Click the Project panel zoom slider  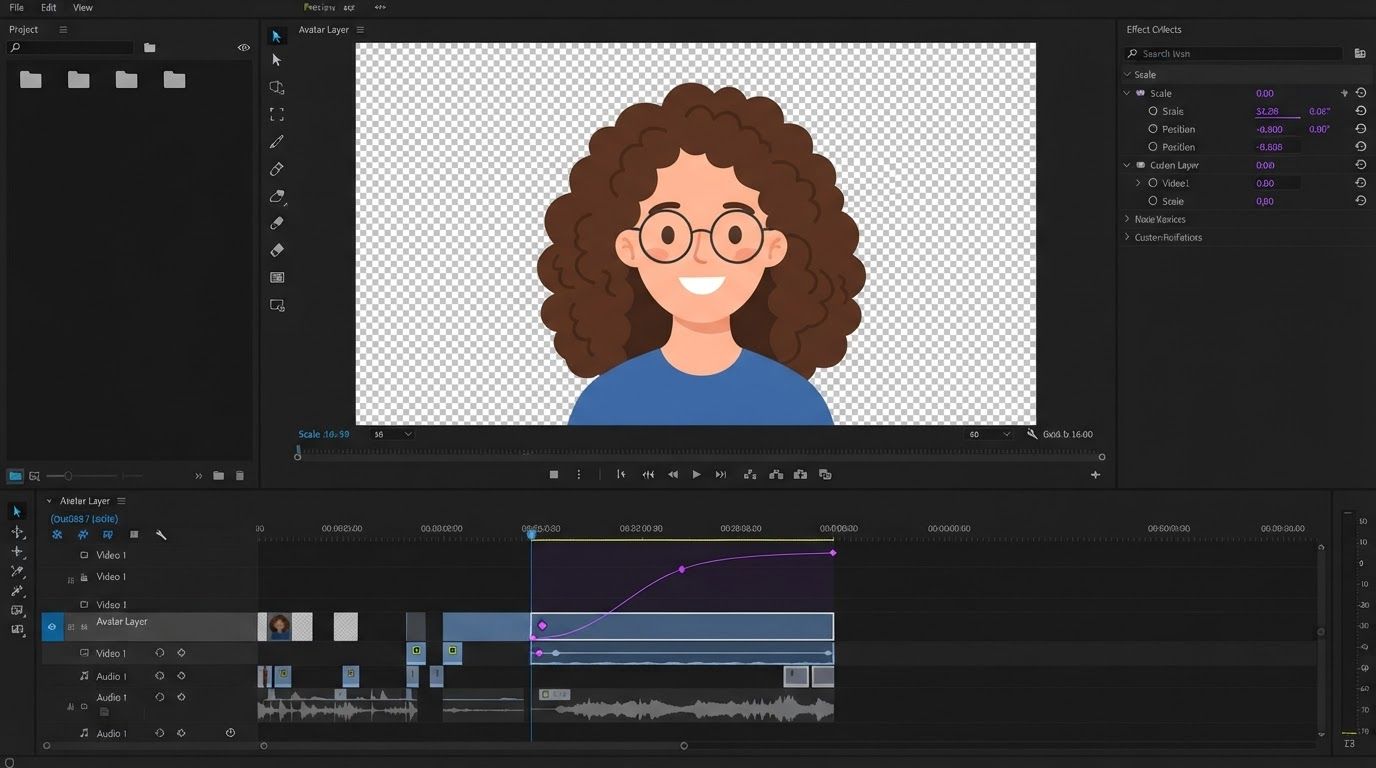point(68,476)
